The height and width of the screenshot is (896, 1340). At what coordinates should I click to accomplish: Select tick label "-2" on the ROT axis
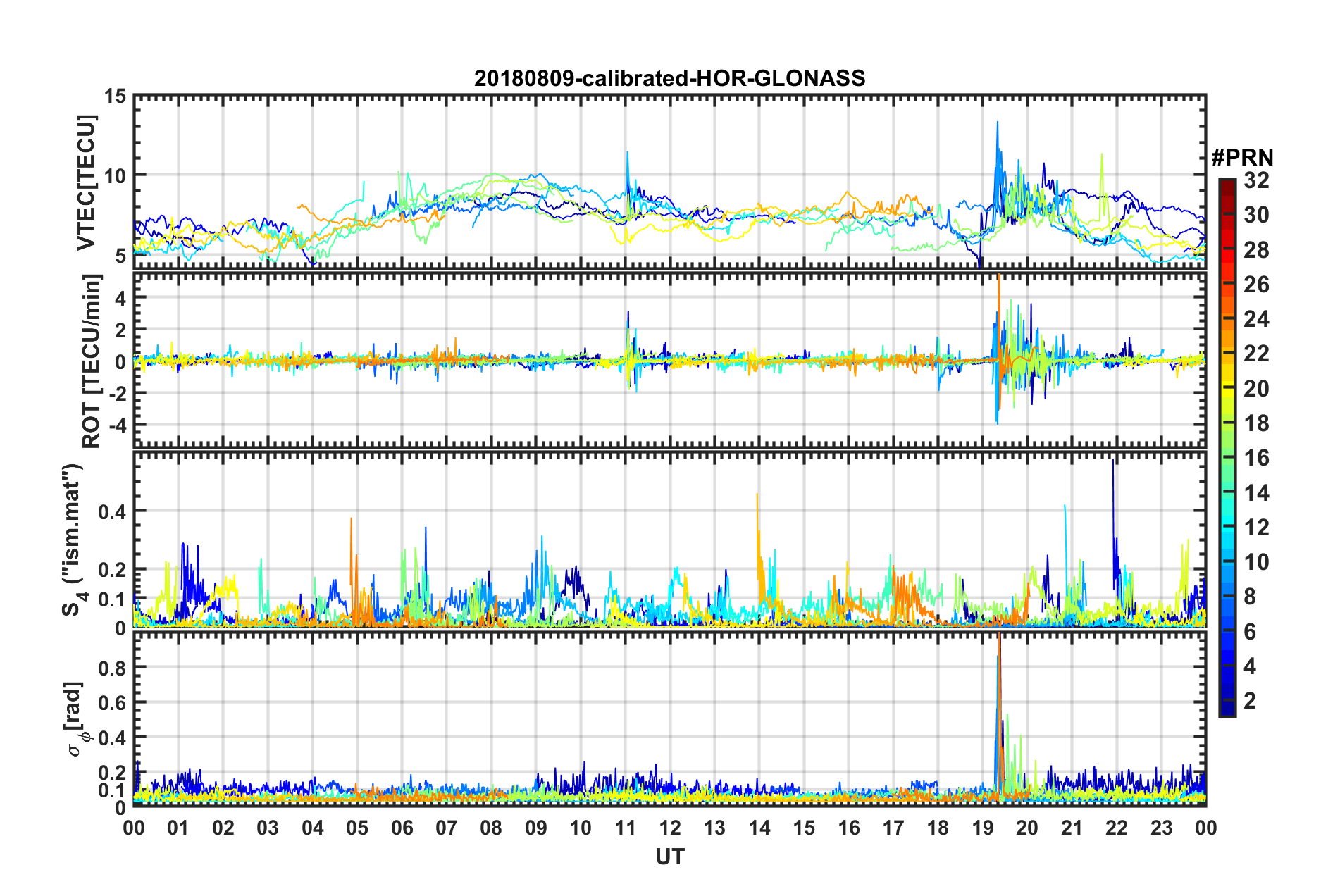pyautogui.click(x=118, y=394)
